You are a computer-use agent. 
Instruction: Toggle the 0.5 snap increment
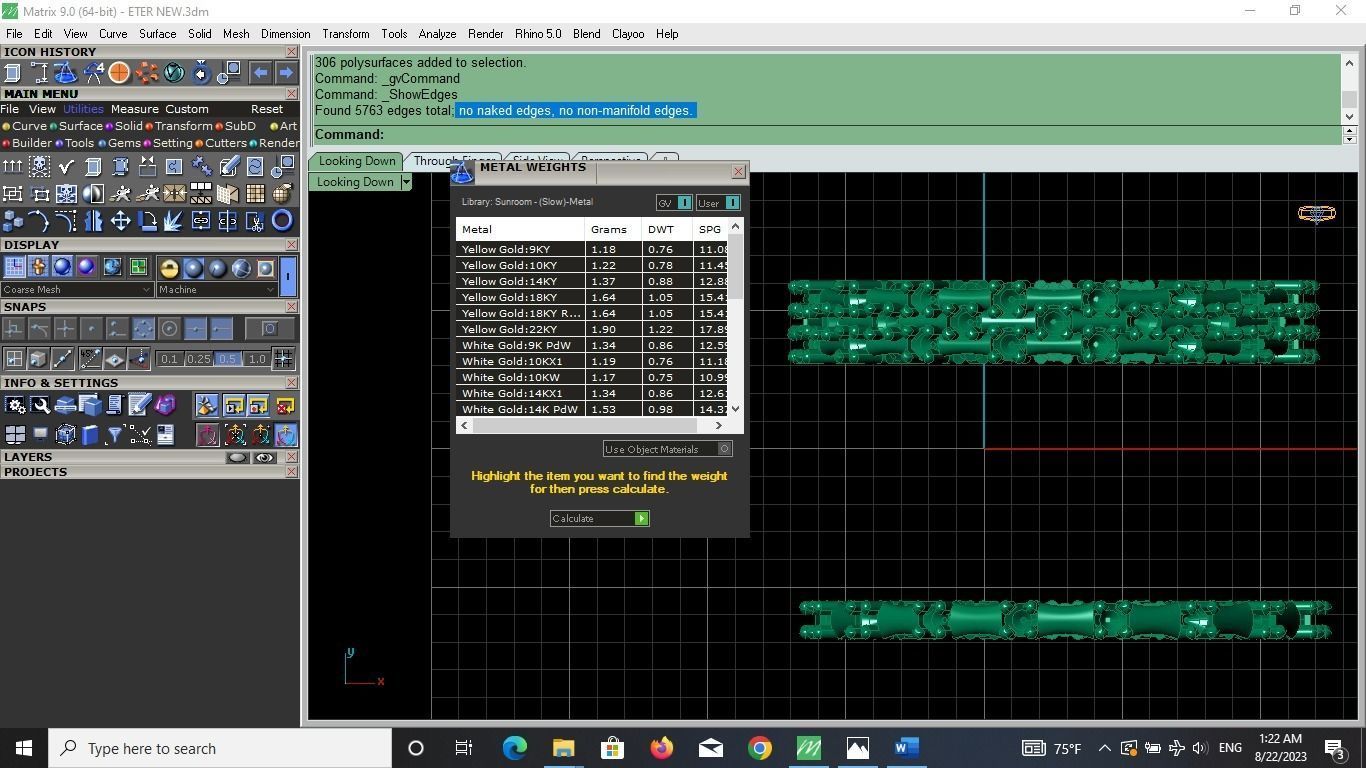coord(228,359)
